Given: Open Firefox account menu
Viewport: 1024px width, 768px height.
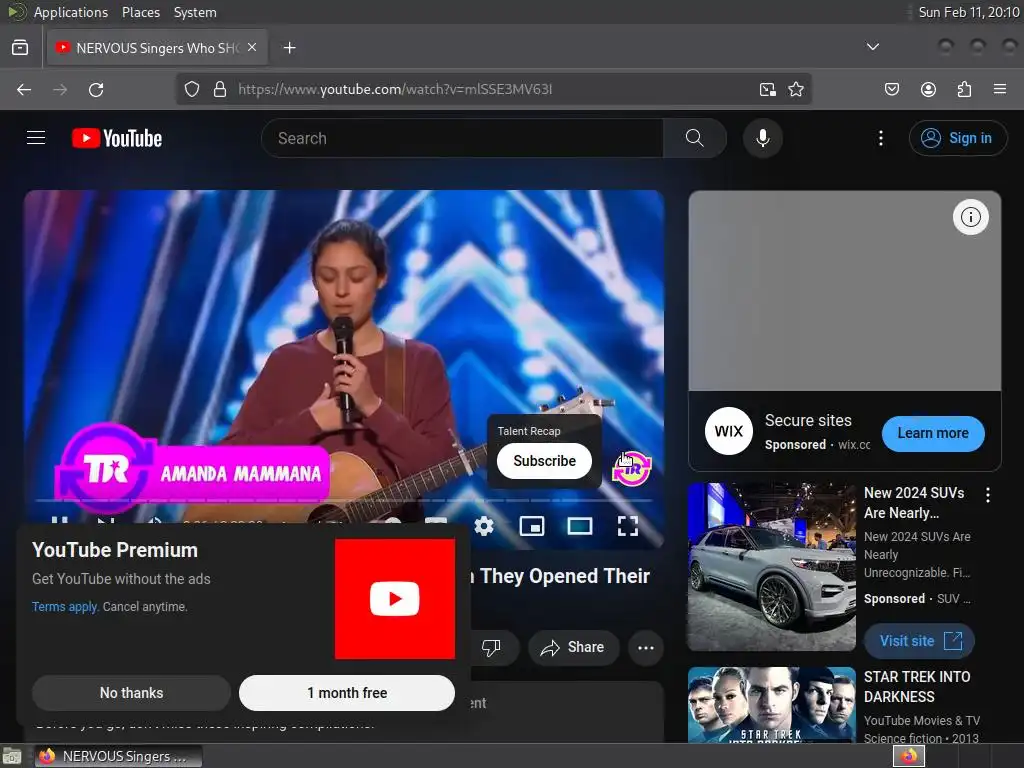Looking at the screenshot, I should (x=928, y=89).
